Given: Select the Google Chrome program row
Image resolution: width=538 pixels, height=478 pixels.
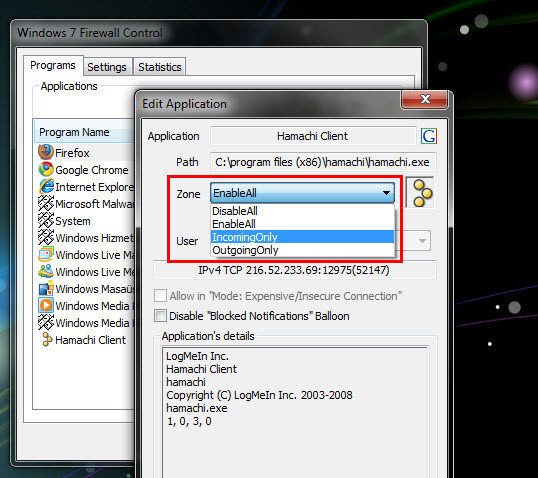Looking at the screenshot, I should tap(85, 170).
